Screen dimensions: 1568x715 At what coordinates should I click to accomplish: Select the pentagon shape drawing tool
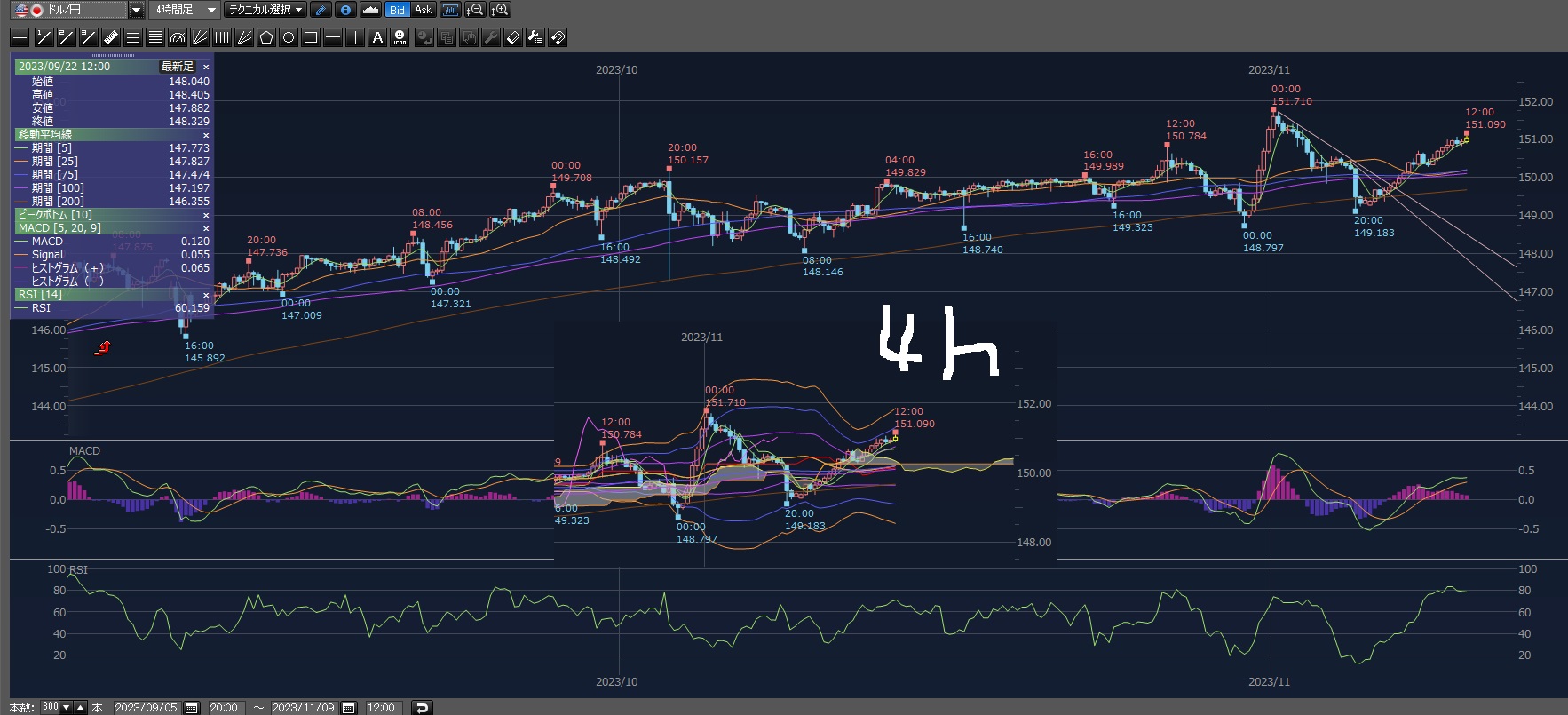click(266, 37)
